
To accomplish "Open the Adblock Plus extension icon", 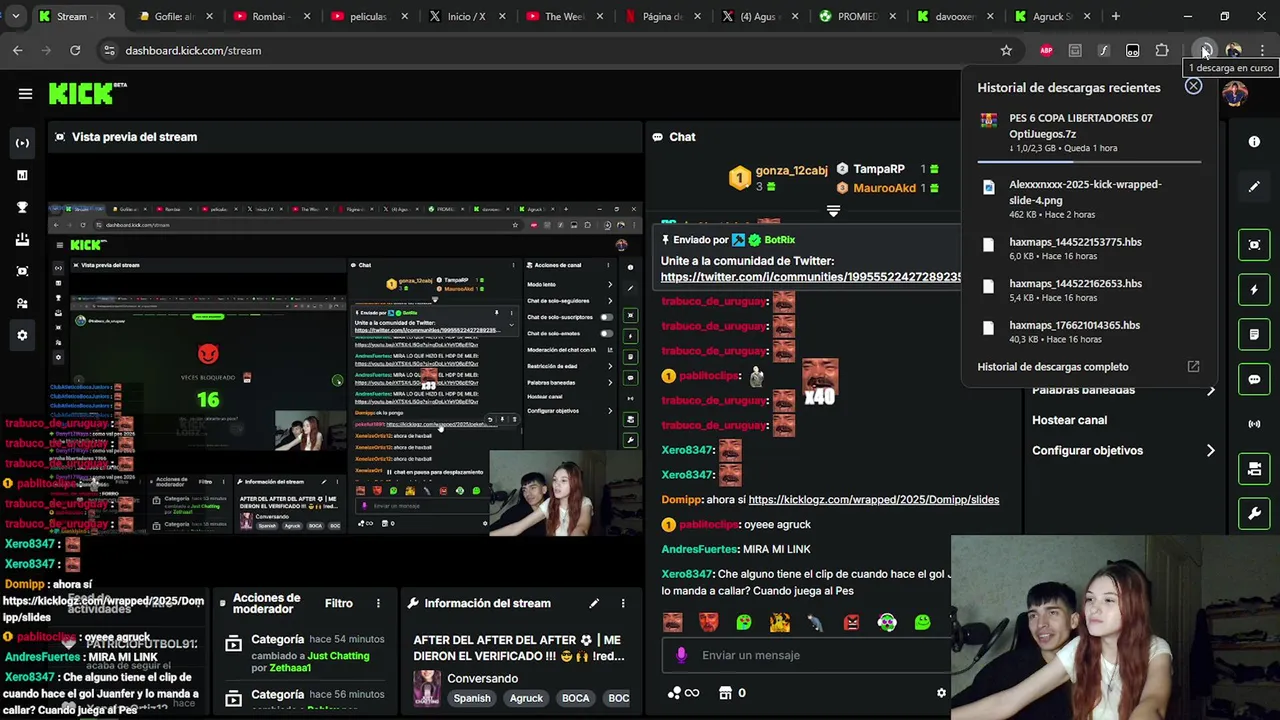I will click(x=1046, y=50).
